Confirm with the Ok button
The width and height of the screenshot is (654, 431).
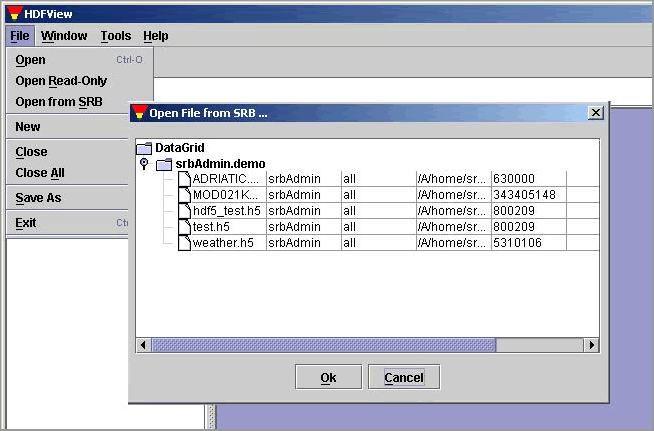point(328,377)
